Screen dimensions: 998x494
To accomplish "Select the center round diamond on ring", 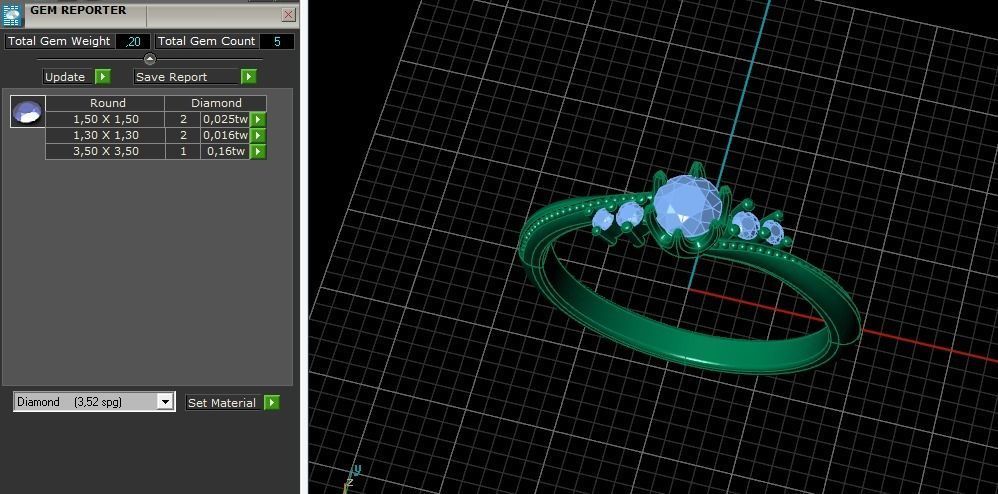I will (x=687, y=207).
